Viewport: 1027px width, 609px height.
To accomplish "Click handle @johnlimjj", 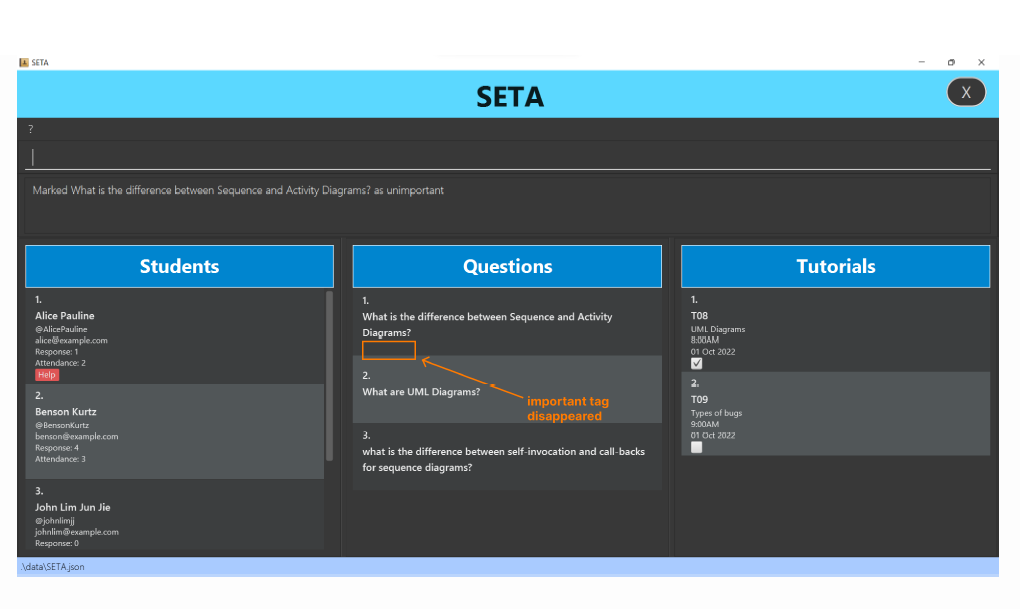I will pyautogui.click(x=55, y=521).
